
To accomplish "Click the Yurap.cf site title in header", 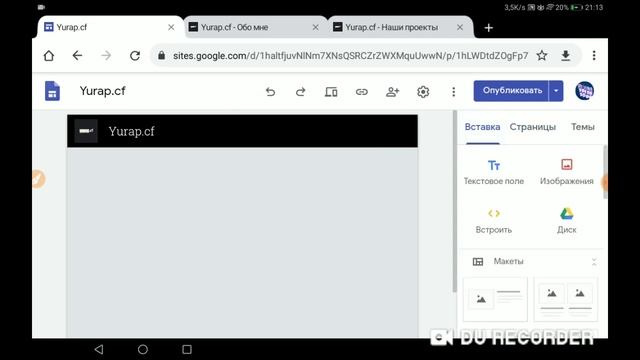I will pyautogui.click(x=131, y=131).
